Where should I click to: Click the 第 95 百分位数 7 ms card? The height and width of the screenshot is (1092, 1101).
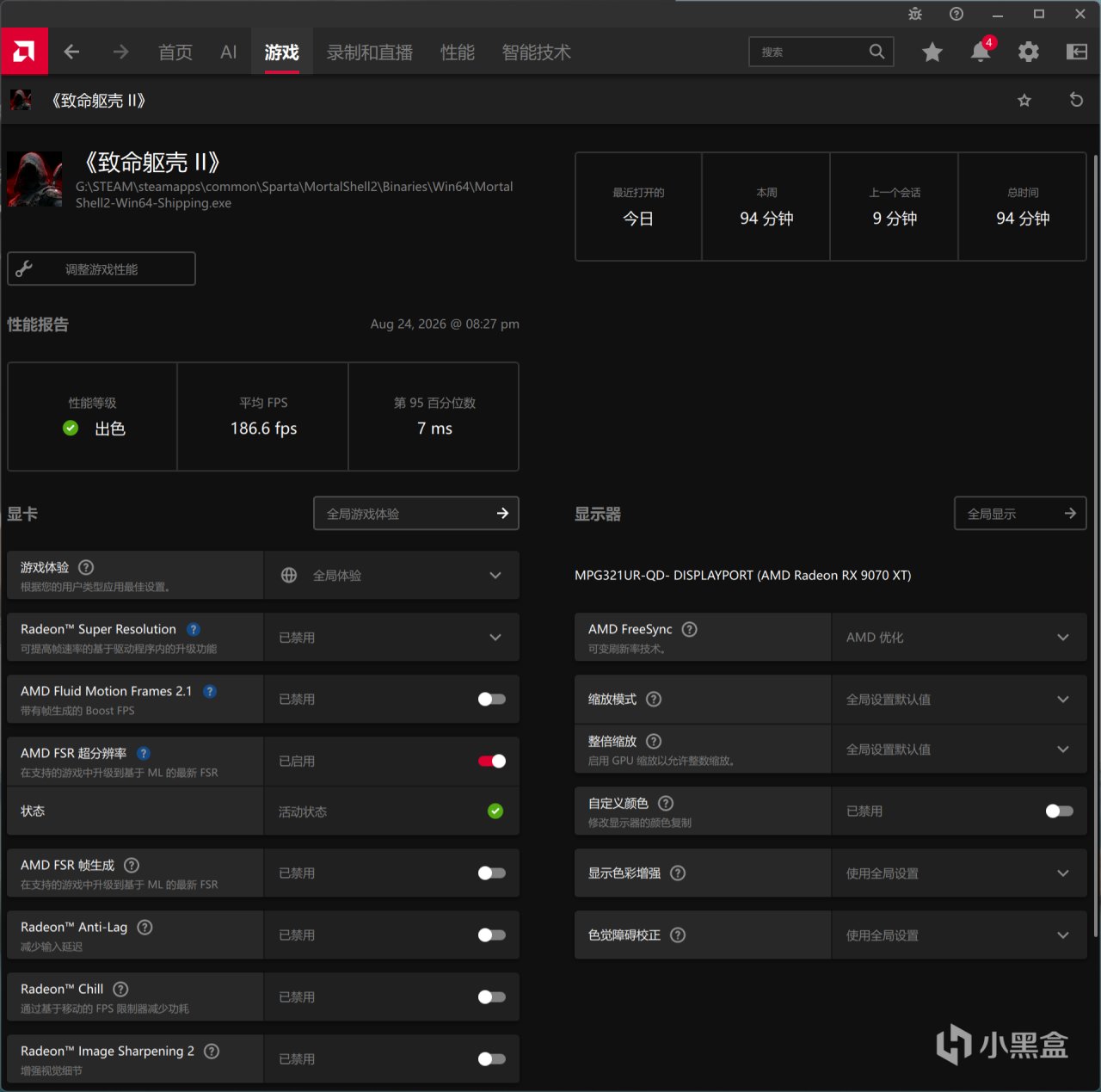[434, 416]
